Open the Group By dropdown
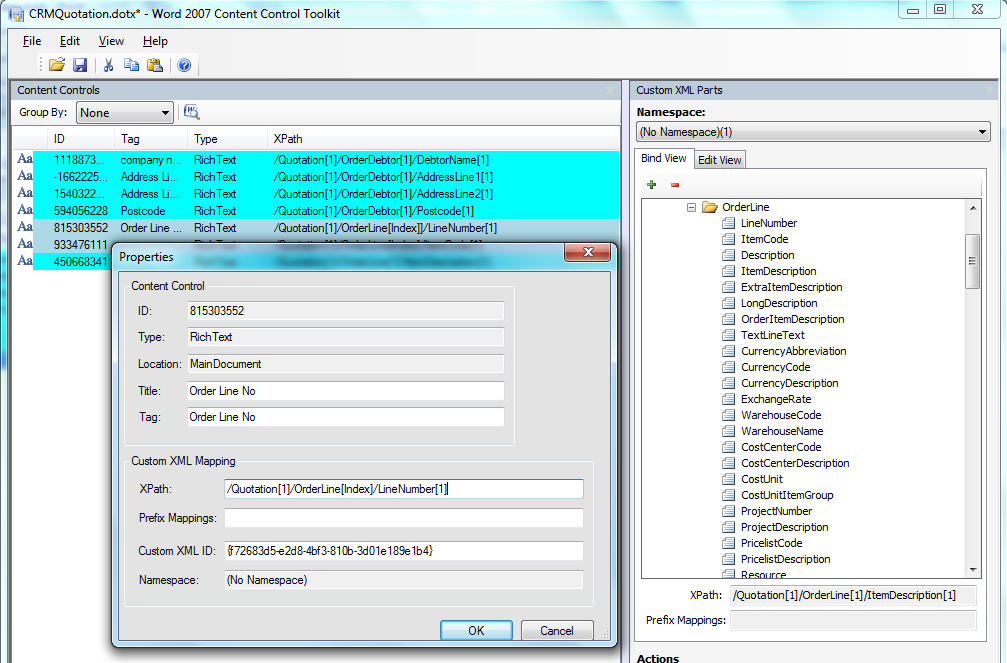Screen dimensions: 1007x663 (x=124, y=113)
